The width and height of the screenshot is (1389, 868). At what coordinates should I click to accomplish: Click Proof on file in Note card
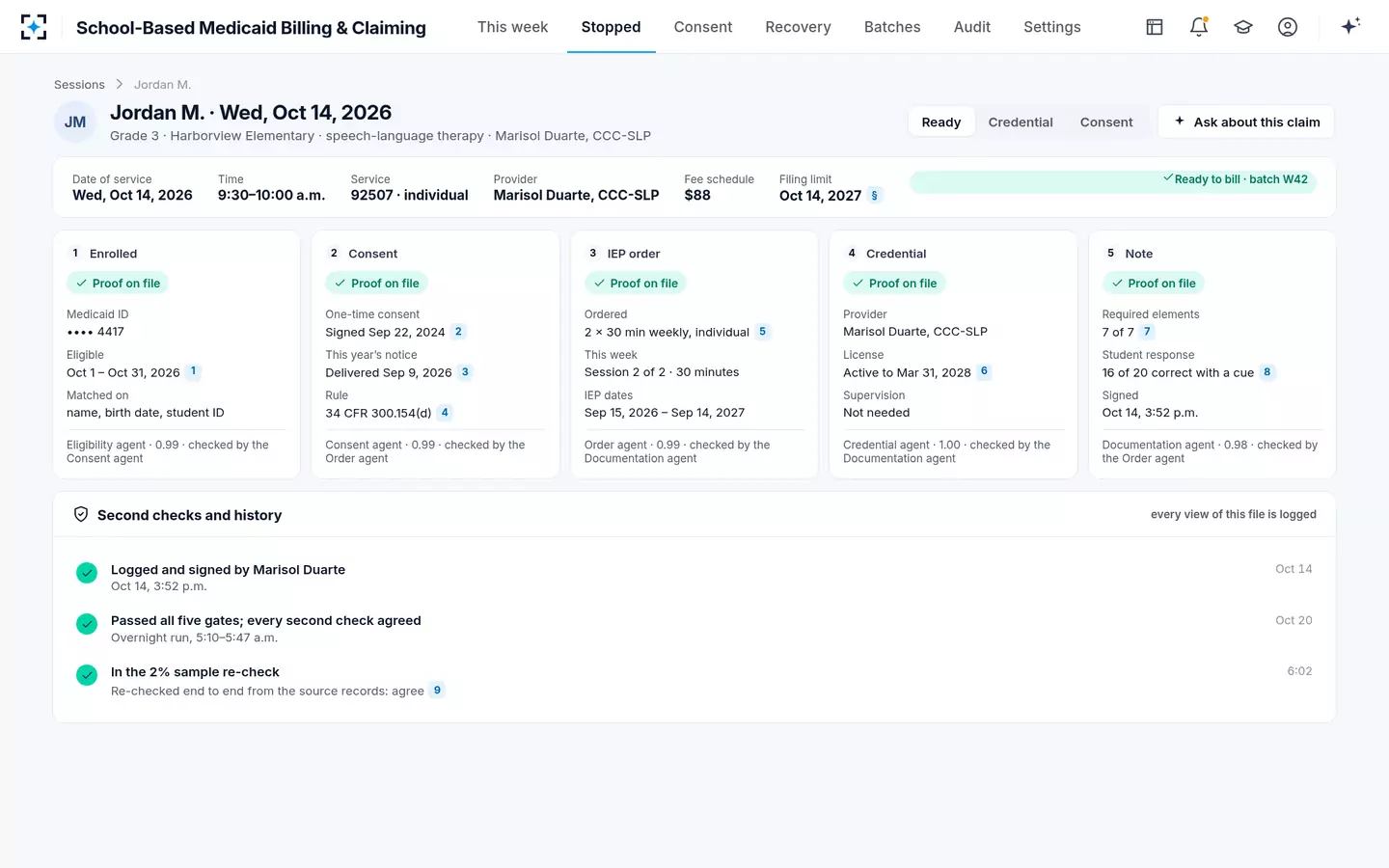pyautogui.click(x=1154, y=284)
